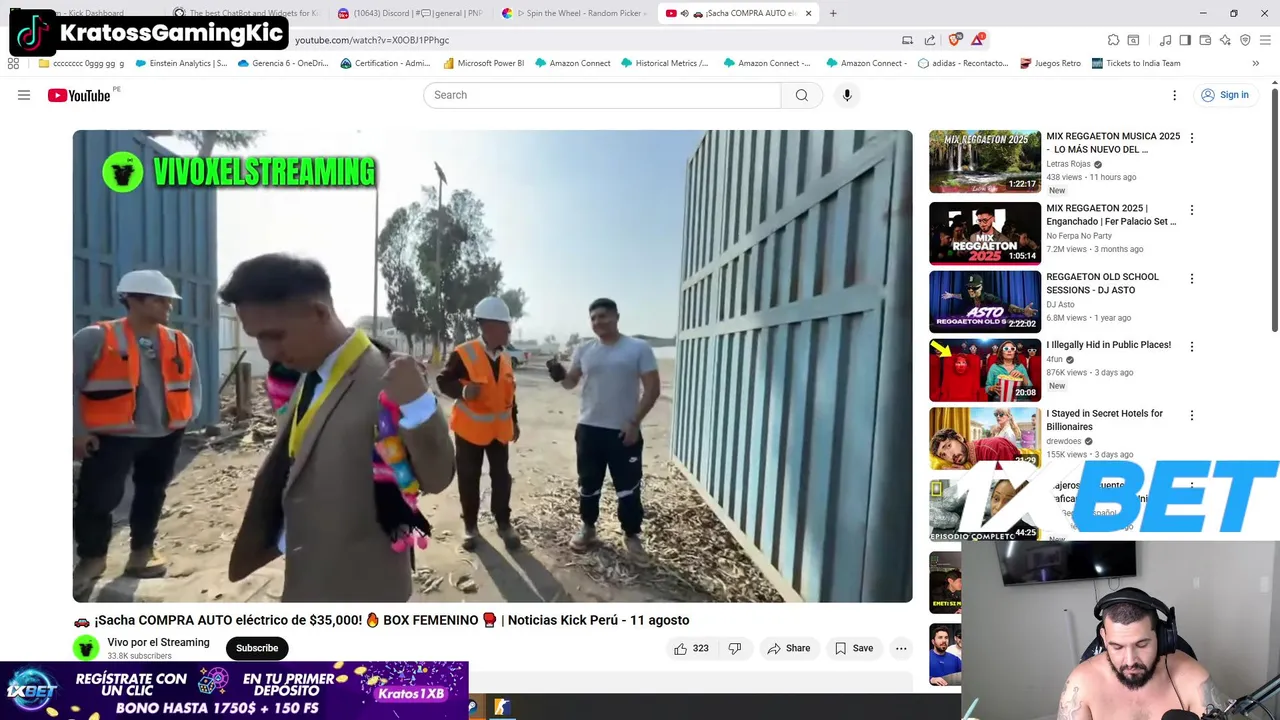Screen dimensions: 1280x720
Task: Click the search magnifier button
Action: [x=801, y=95]
